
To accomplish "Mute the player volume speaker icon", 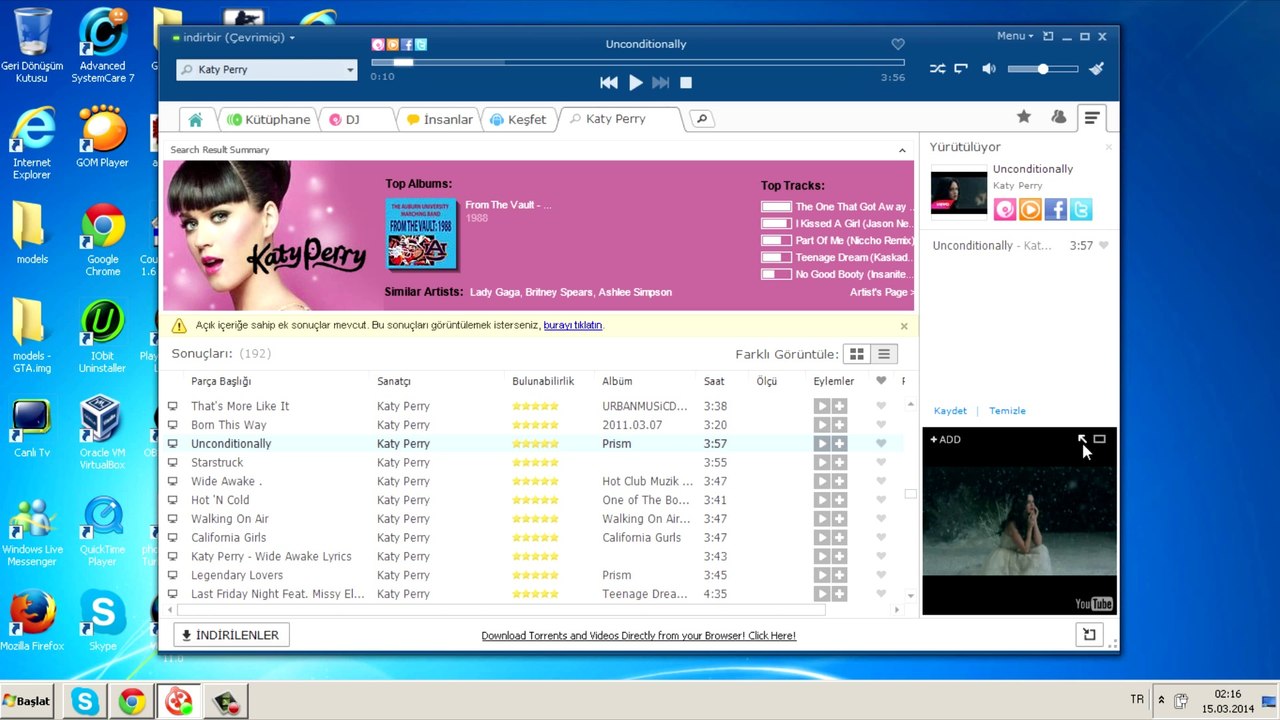I will (x=989, y=69).
